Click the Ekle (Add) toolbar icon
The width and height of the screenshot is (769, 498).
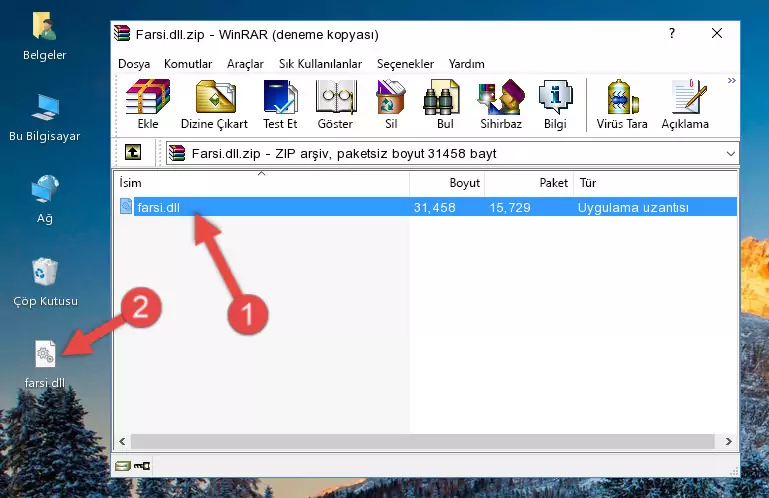coord(148,105)
